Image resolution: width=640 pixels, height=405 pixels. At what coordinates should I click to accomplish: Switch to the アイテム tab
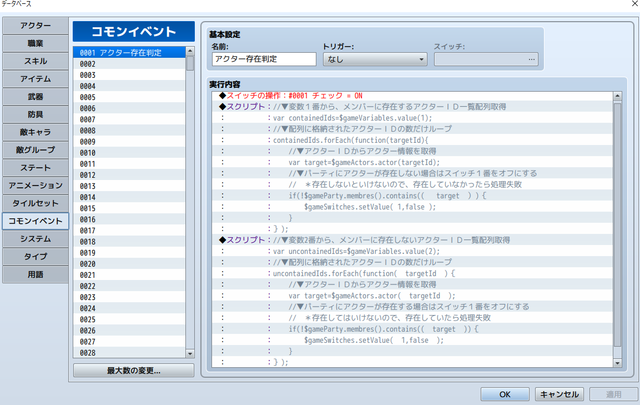(x=36, y=79)
